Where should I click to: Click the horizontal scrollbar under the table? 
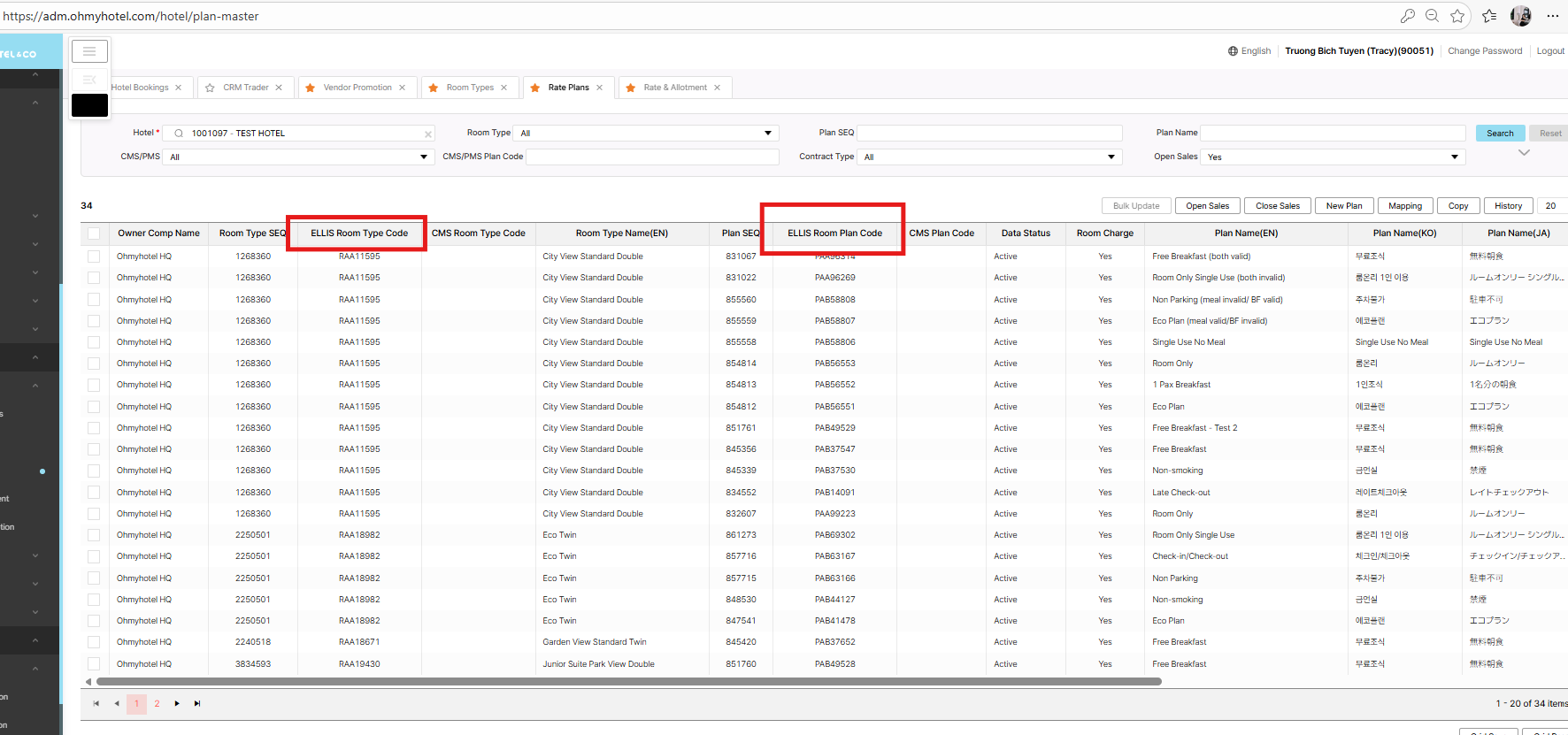tap(628, 682)
